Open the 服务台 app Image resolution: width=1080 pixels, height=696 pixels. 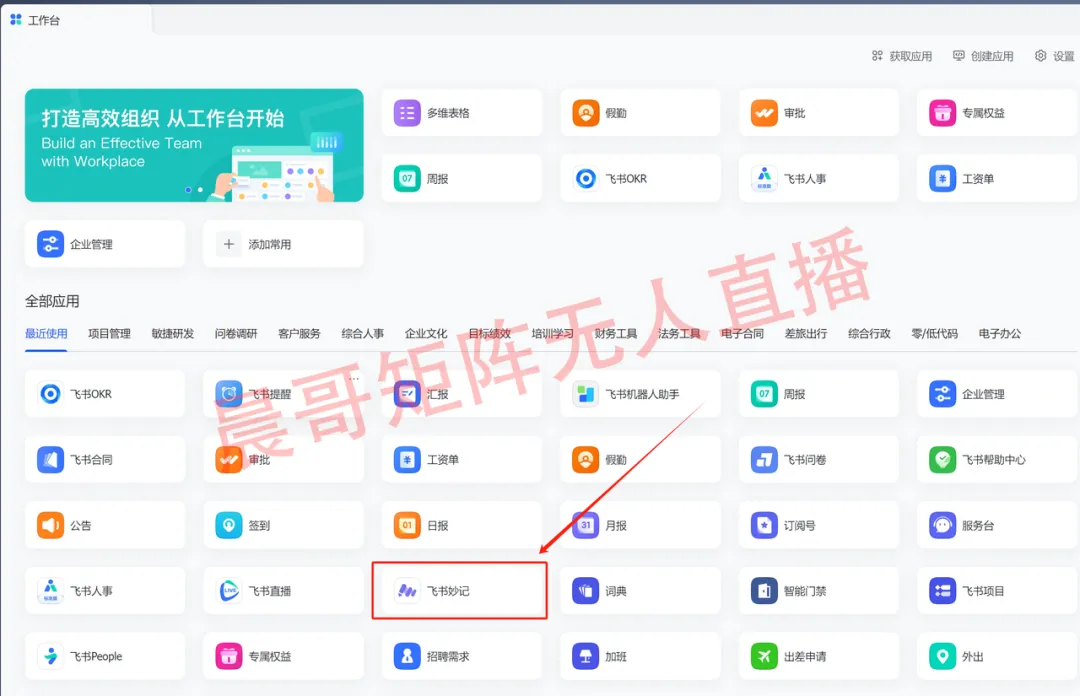click(997, 525)
